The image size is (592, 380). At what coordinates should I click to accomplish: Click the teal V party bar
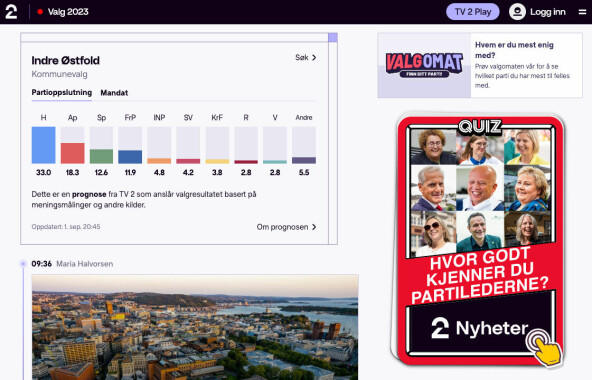pyautogui.click(x=275, y=162)
